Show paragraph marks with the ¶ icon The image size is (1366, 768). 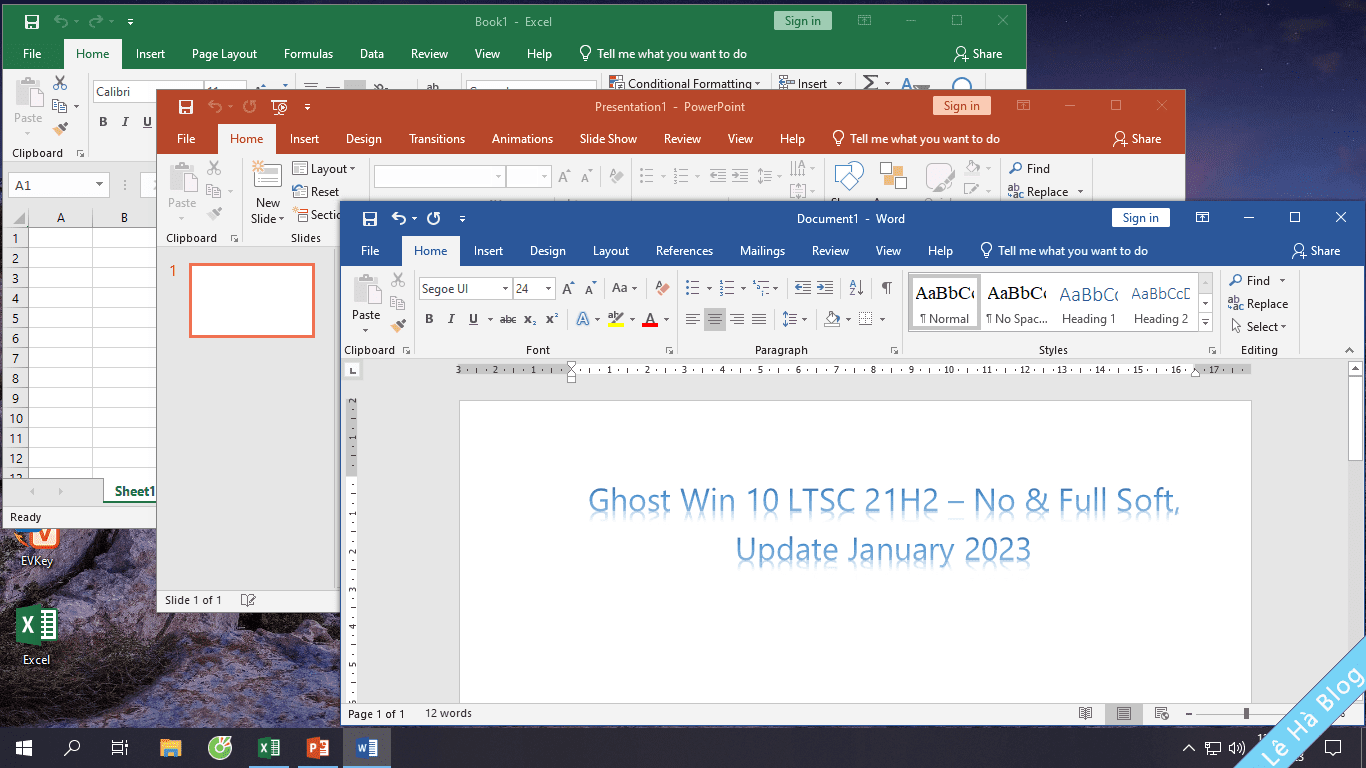[x=884, y=288]
